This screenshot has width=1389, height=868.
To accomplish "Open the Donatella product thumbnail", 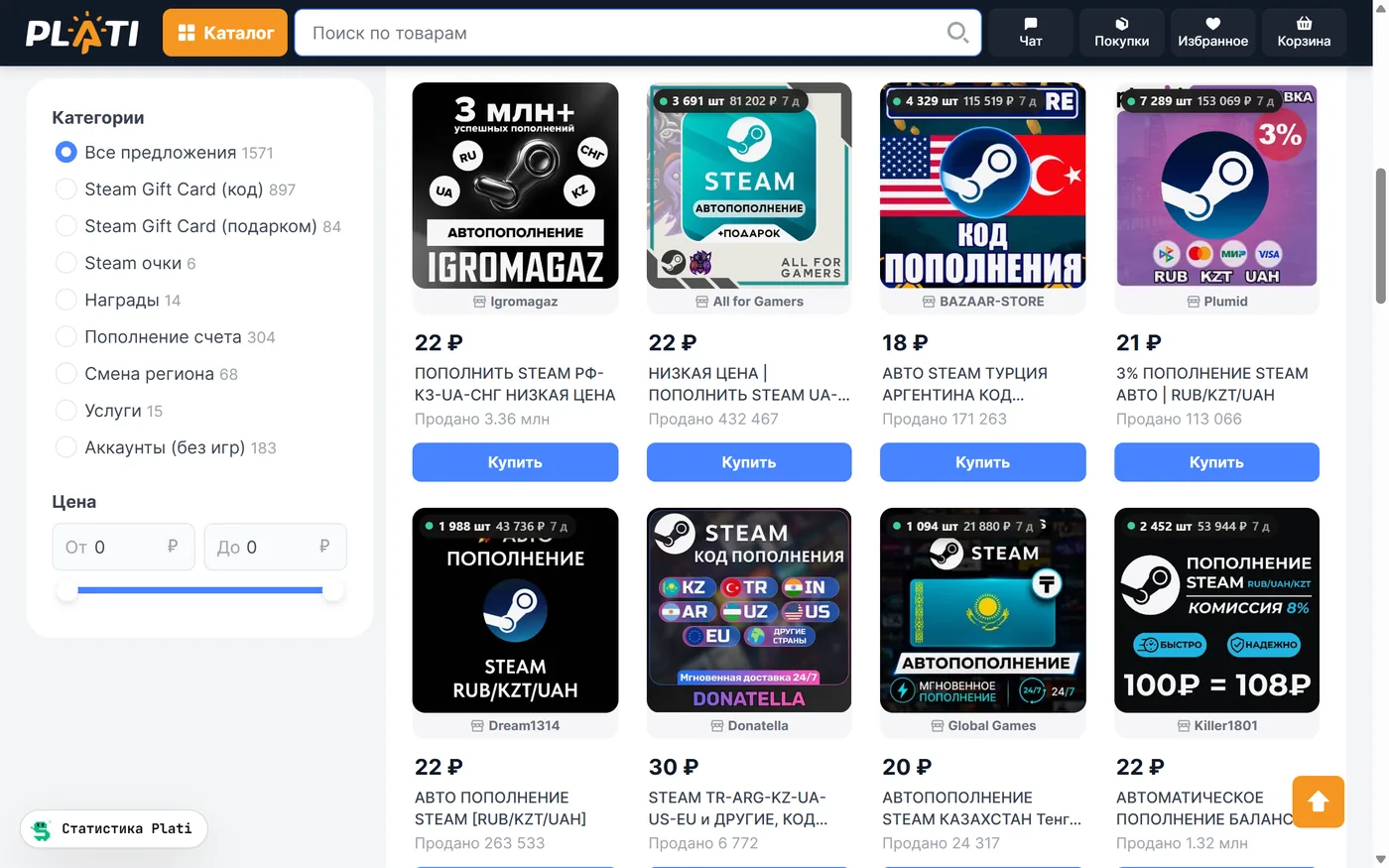I will coord(749,610).
